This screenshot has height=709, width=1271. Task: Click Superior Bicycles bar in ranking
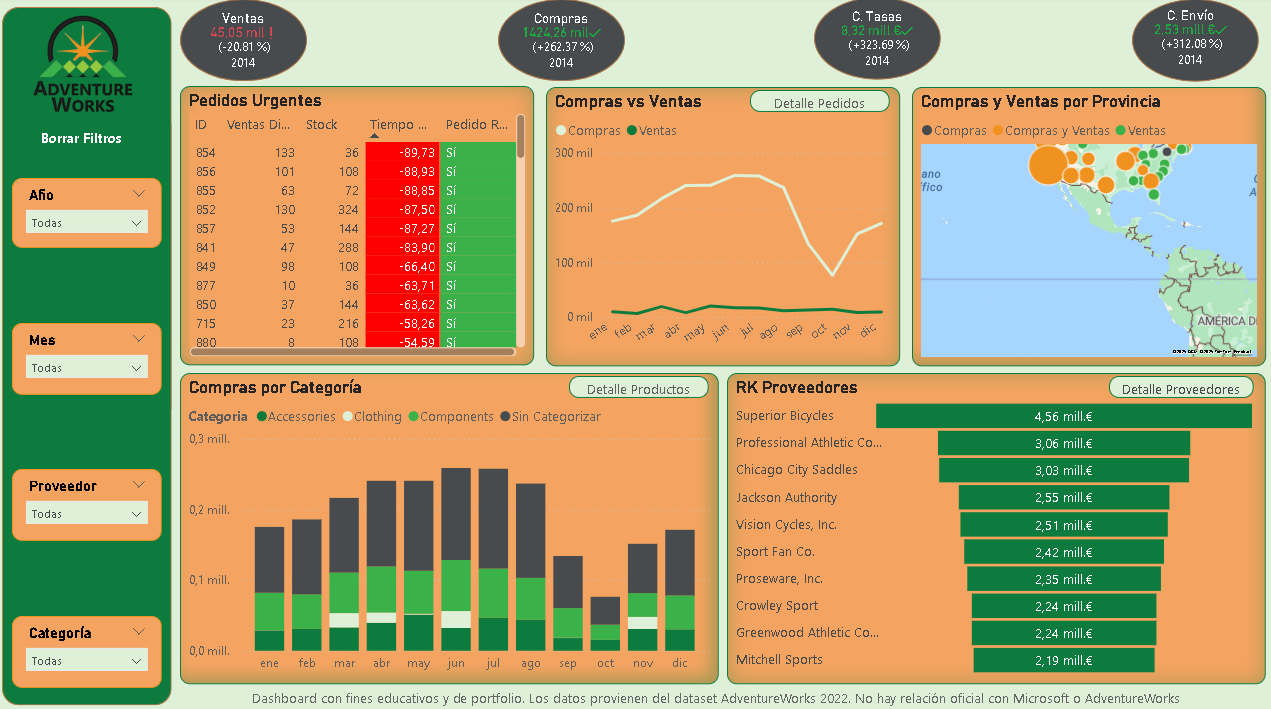1063,416
